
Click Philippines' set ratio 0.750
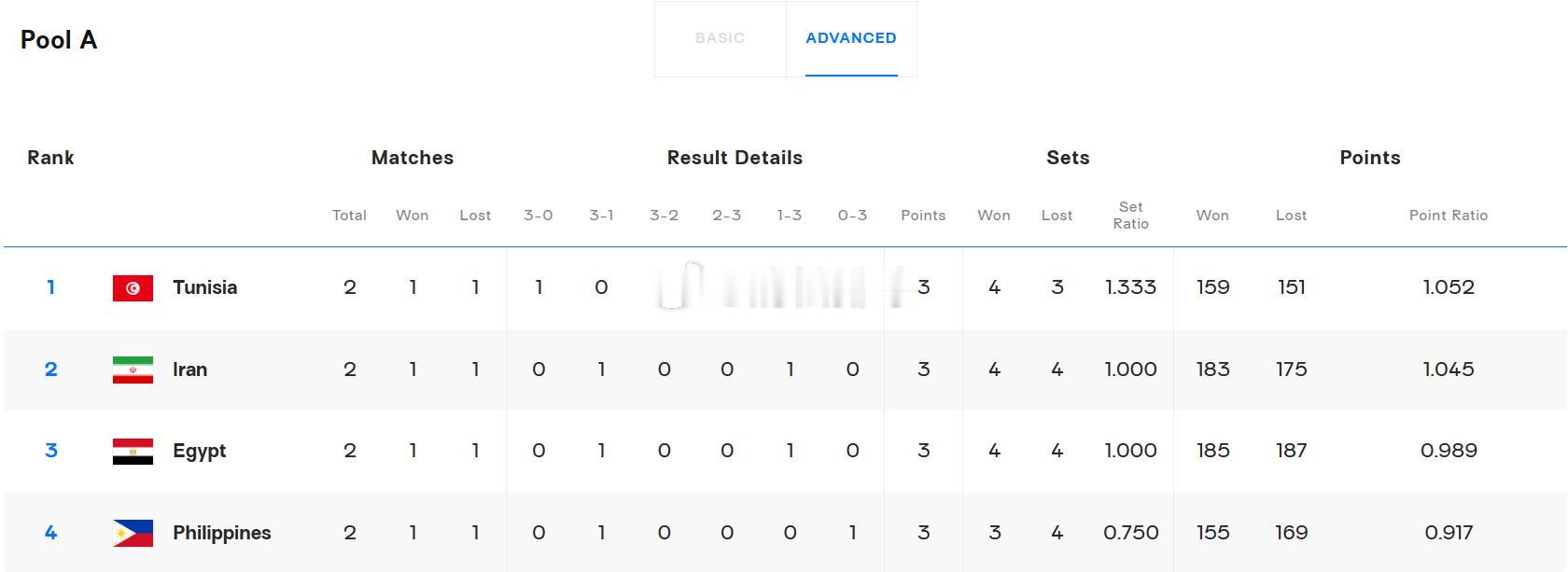pyautogui.click(x=1130, y=533)
